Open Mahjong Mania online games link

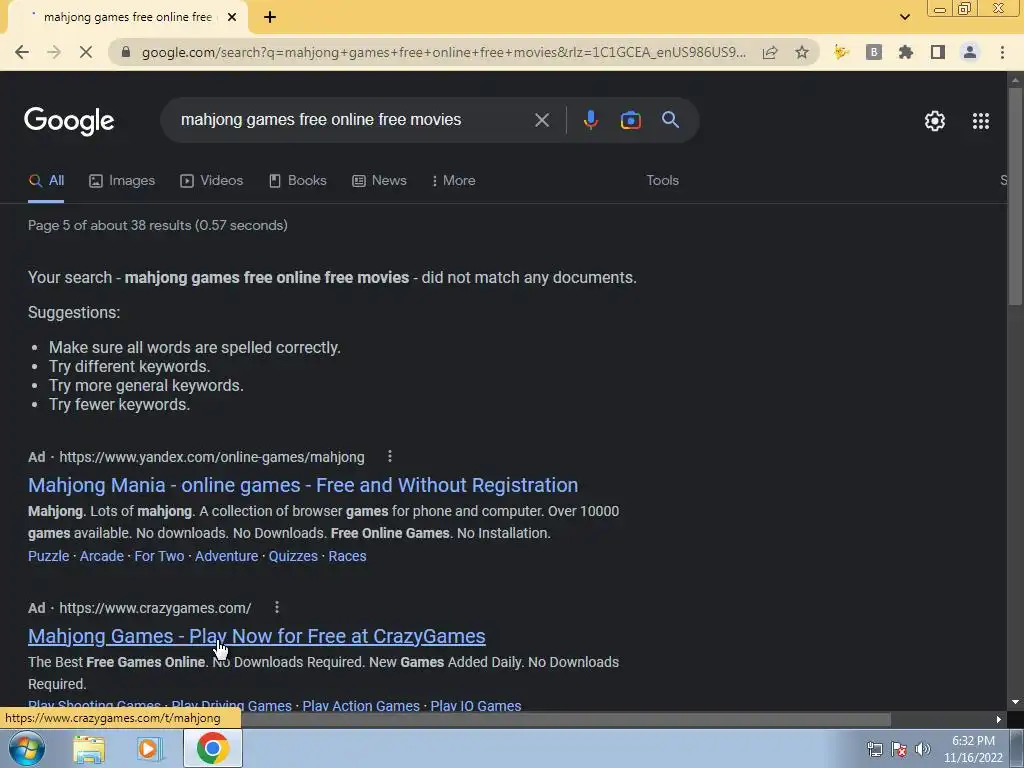(303, 485)
